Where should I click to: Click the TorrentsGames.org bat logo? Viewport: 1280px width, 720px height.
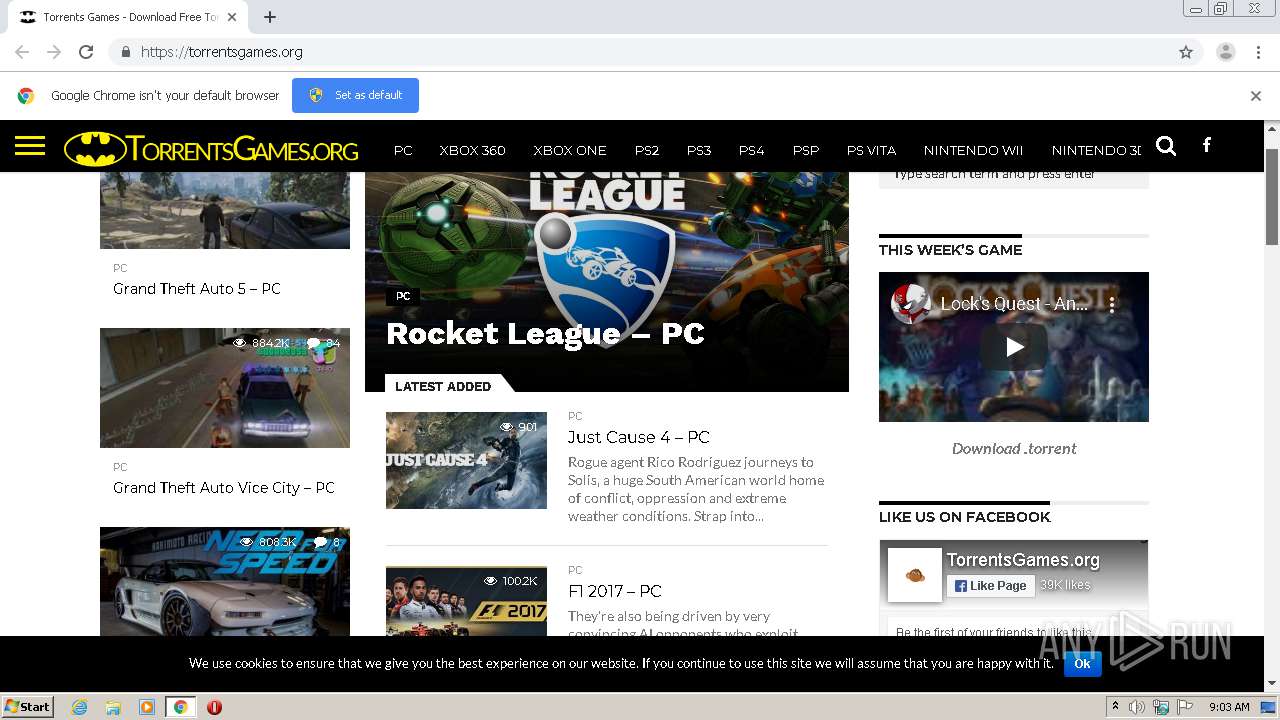211,150
